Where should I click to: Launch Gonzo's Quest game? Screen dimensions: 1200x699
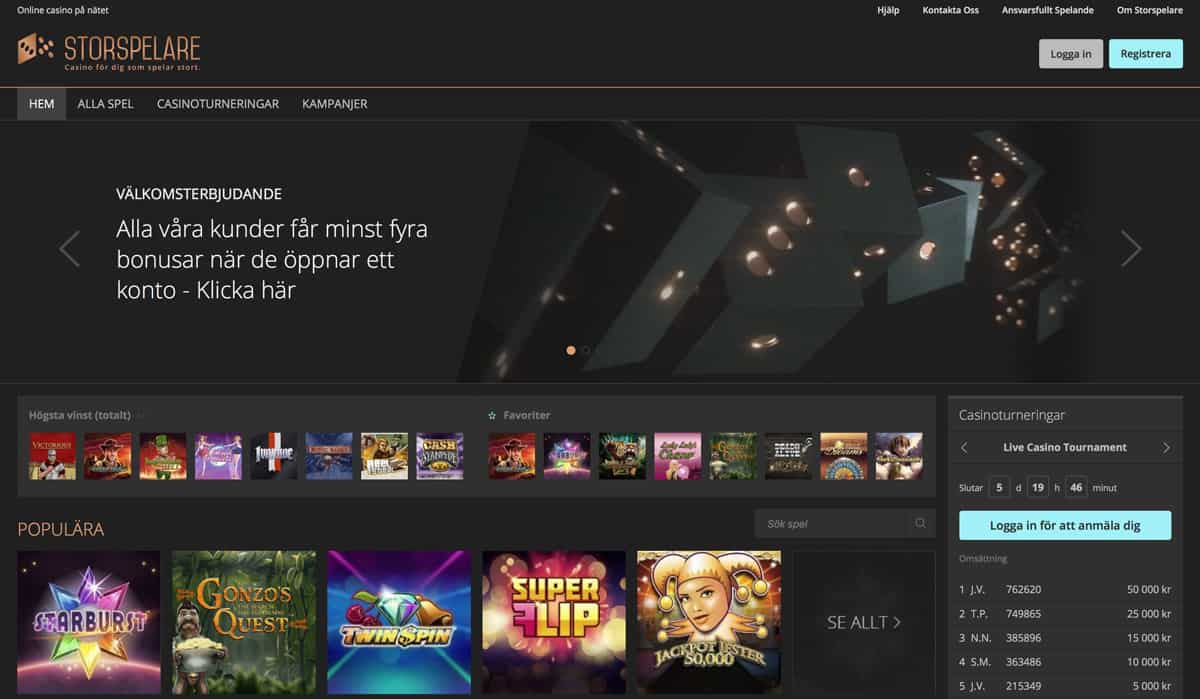(x=244, y=622)
